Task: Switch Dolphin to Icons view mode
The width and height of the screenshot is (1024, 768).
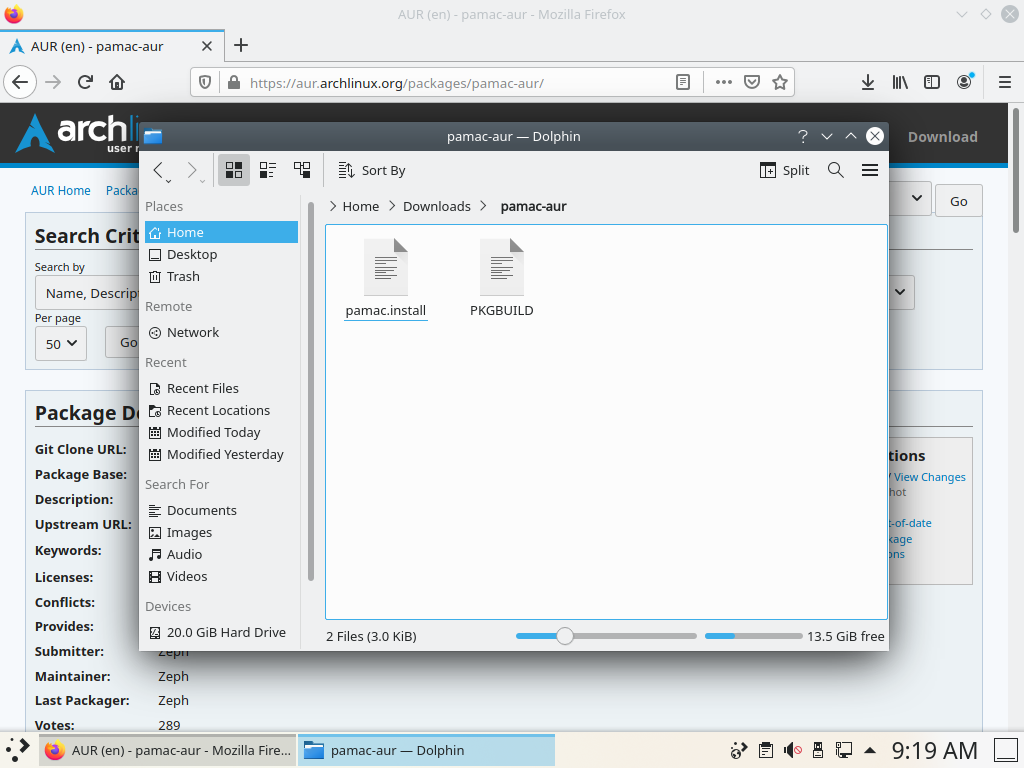Action: (x=234, y=170)
